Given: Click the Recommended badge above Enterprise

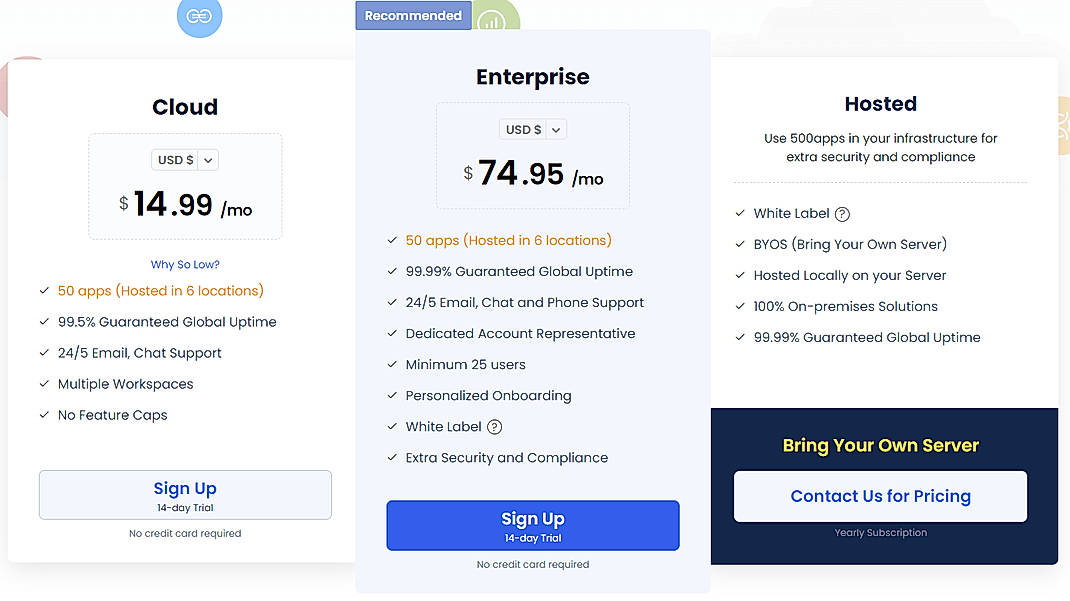Looking at the screenshot, I should pos(413,15).
